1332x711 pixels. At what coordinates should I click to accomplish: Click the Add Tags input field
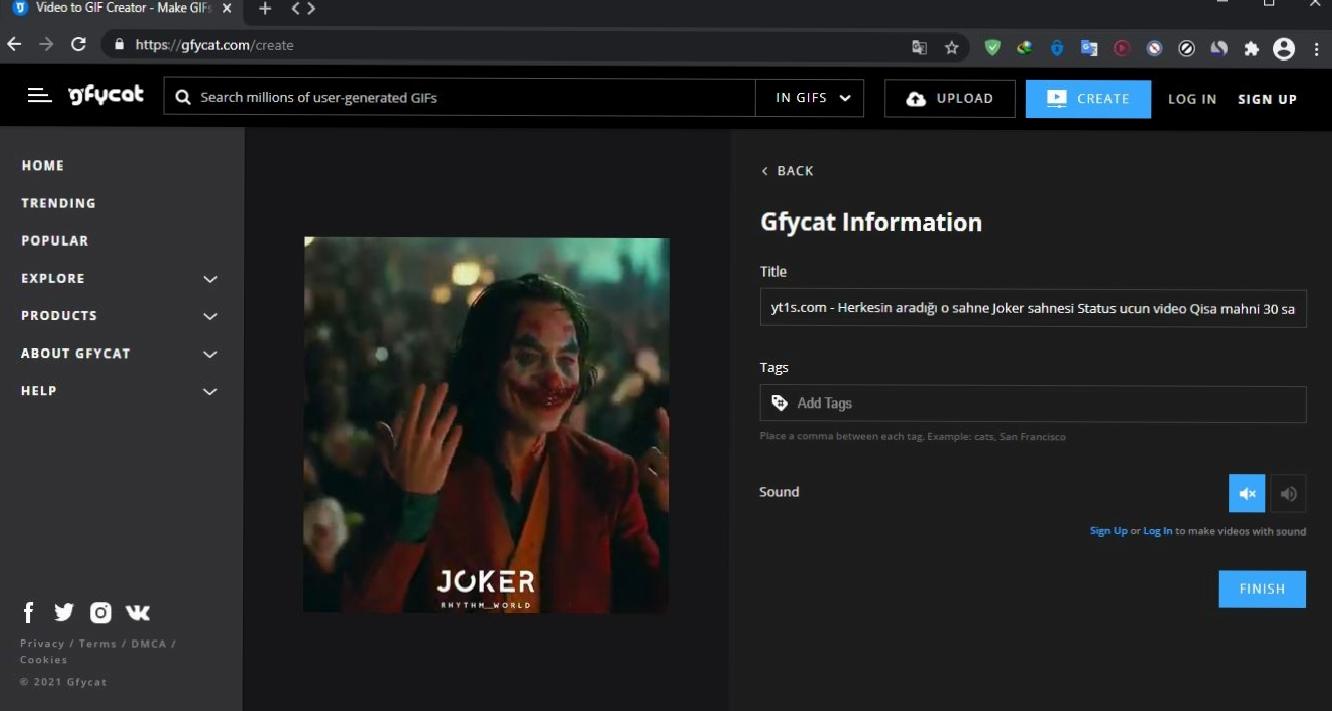tap(1033, 404)
